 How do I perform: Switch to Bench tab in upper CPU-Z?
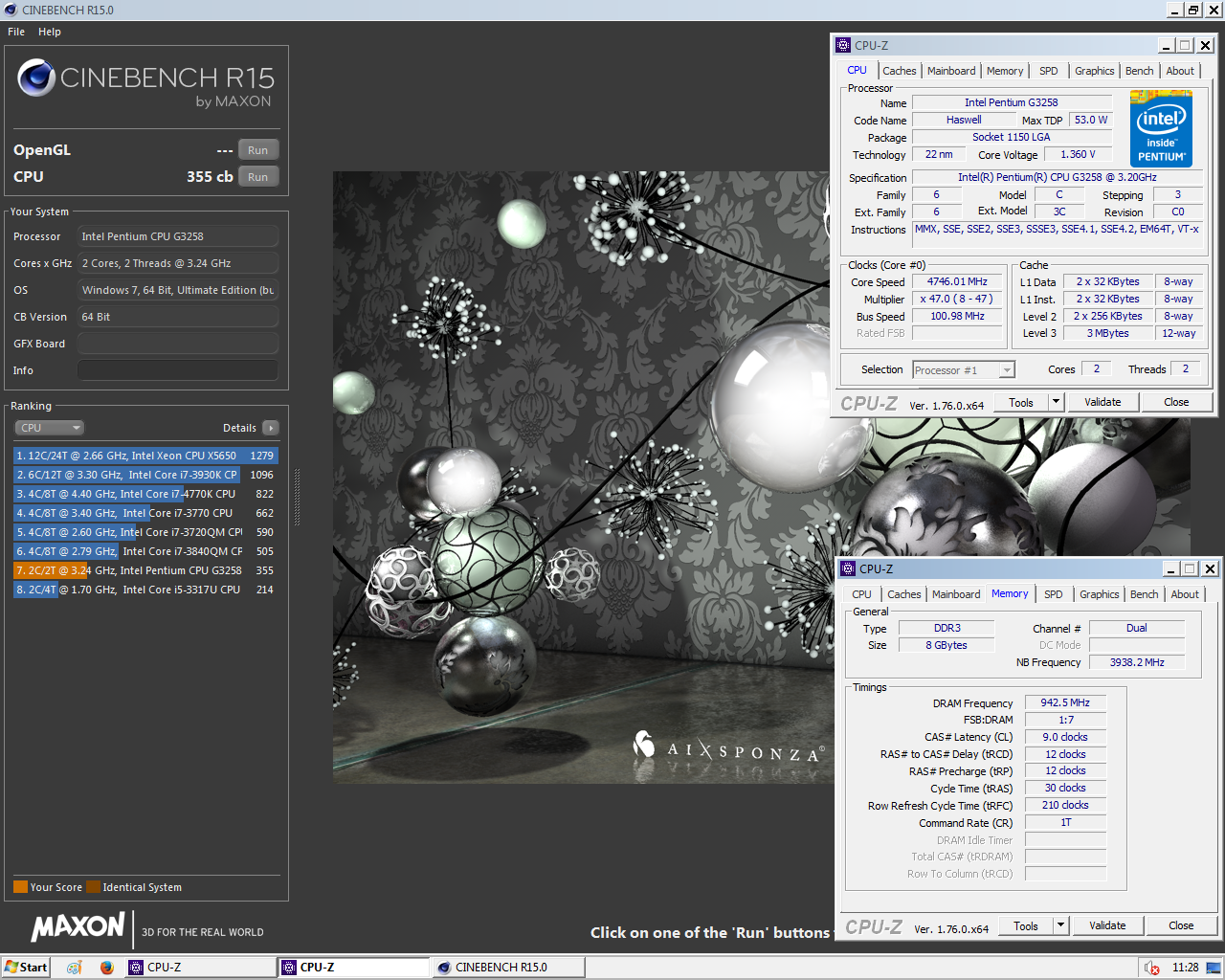click(1139, 71)
